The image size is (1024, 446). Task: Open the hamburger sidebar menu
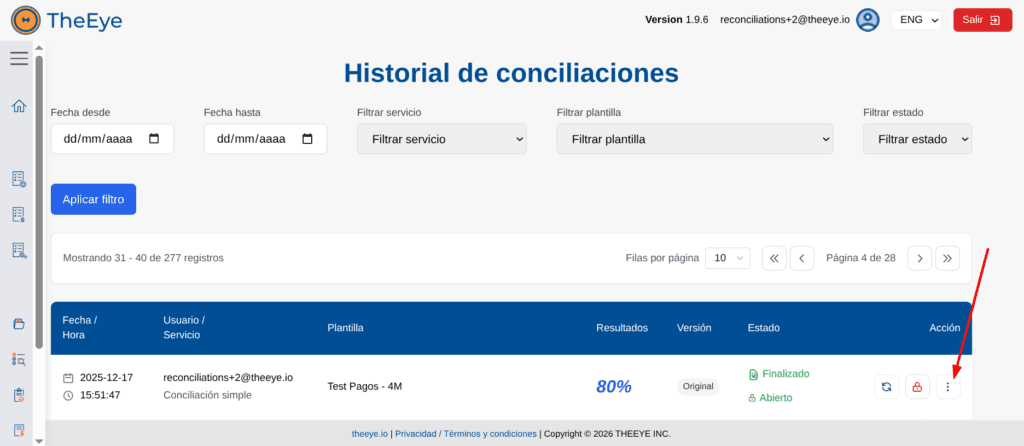click(x=19, y=59)
